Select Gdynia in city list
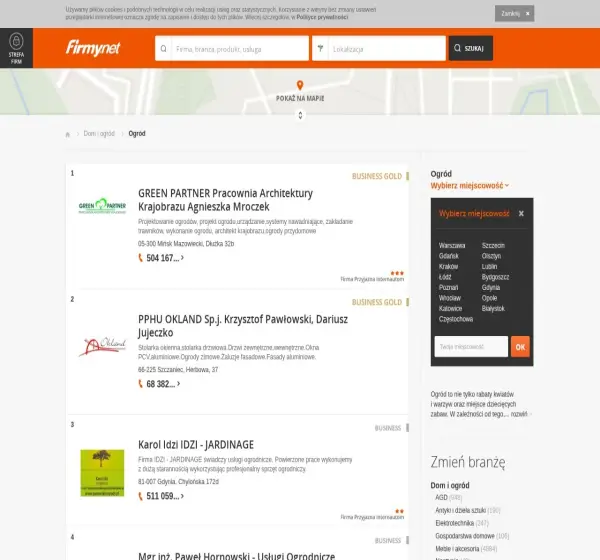 491,287
